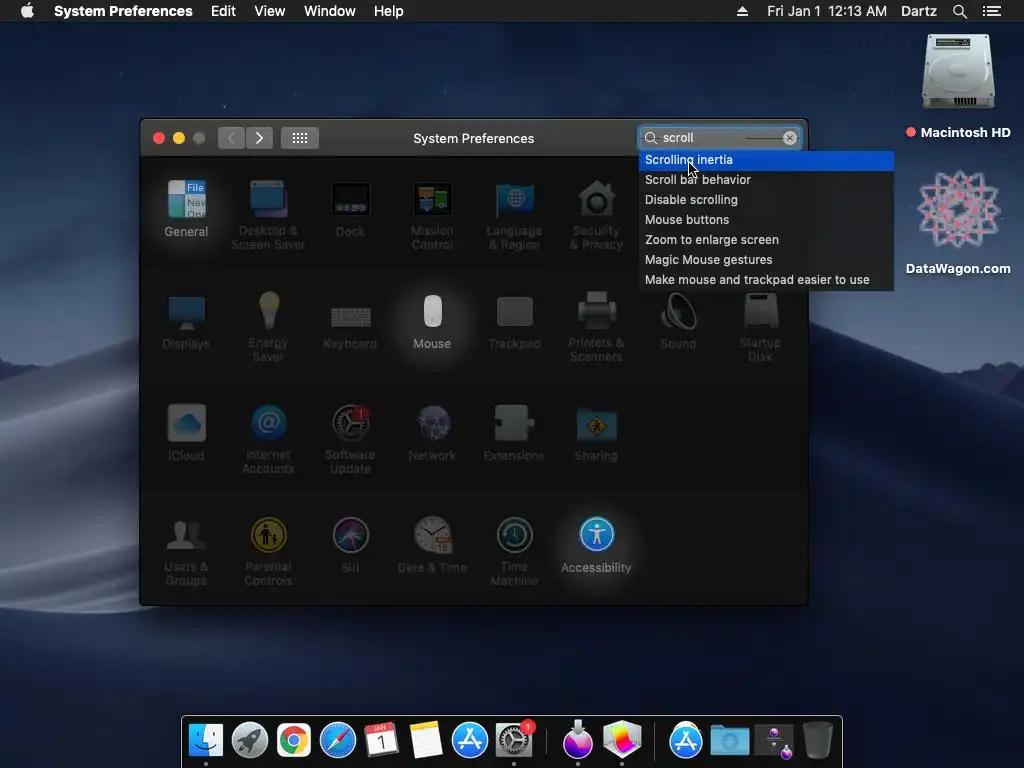
Task: Open Notes from the Dock
Action: click(426, 740)
